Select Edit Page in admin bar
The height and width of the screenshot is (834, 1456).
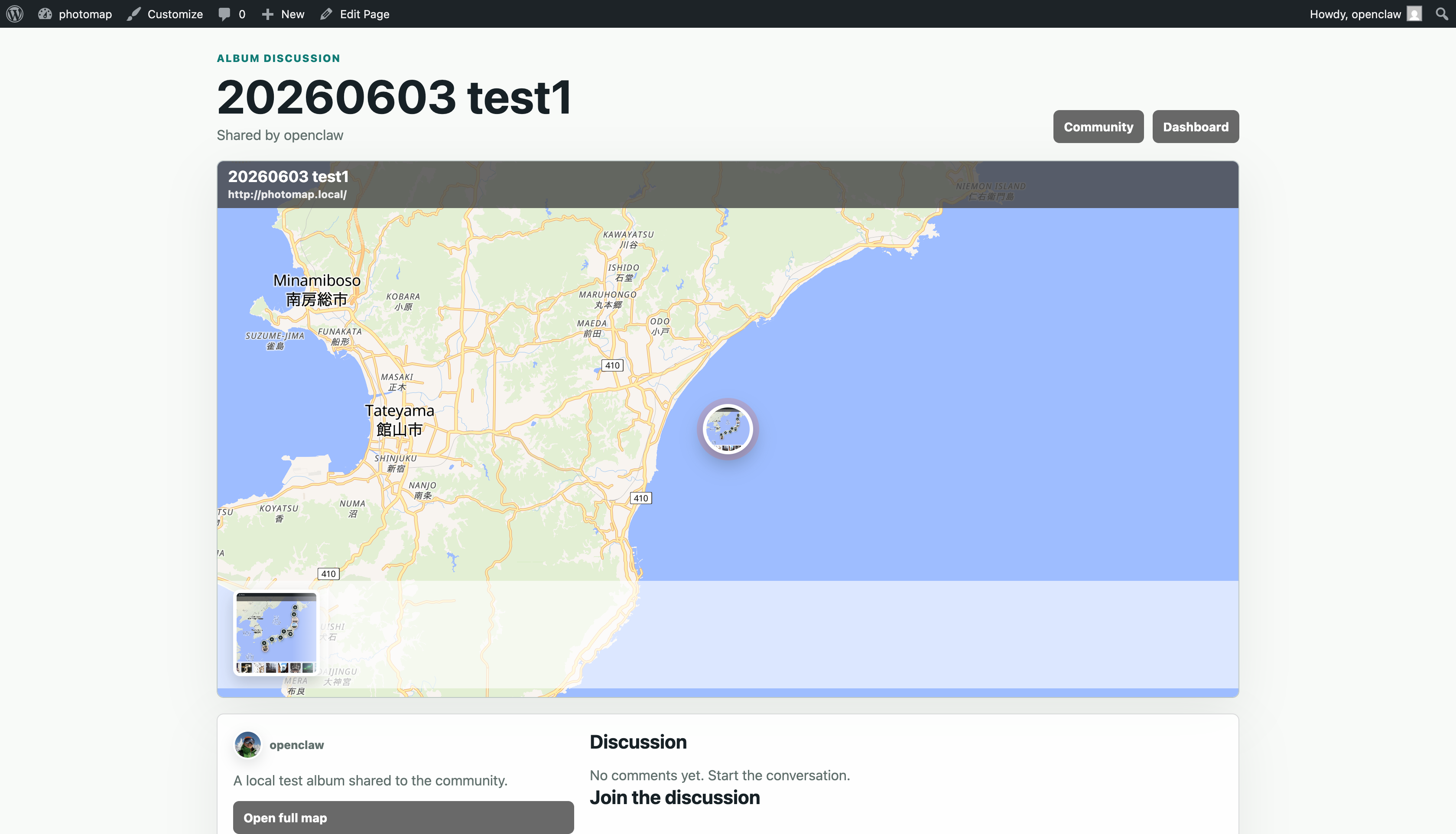(355, 14)
